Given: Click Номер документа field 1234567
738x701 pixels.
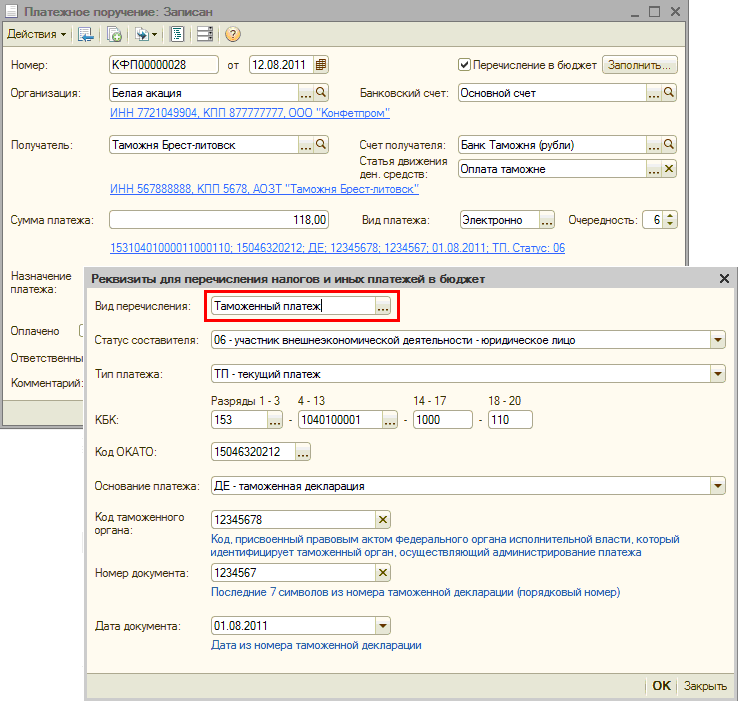Looking at the screenshot, I should [x=293, y=573].
